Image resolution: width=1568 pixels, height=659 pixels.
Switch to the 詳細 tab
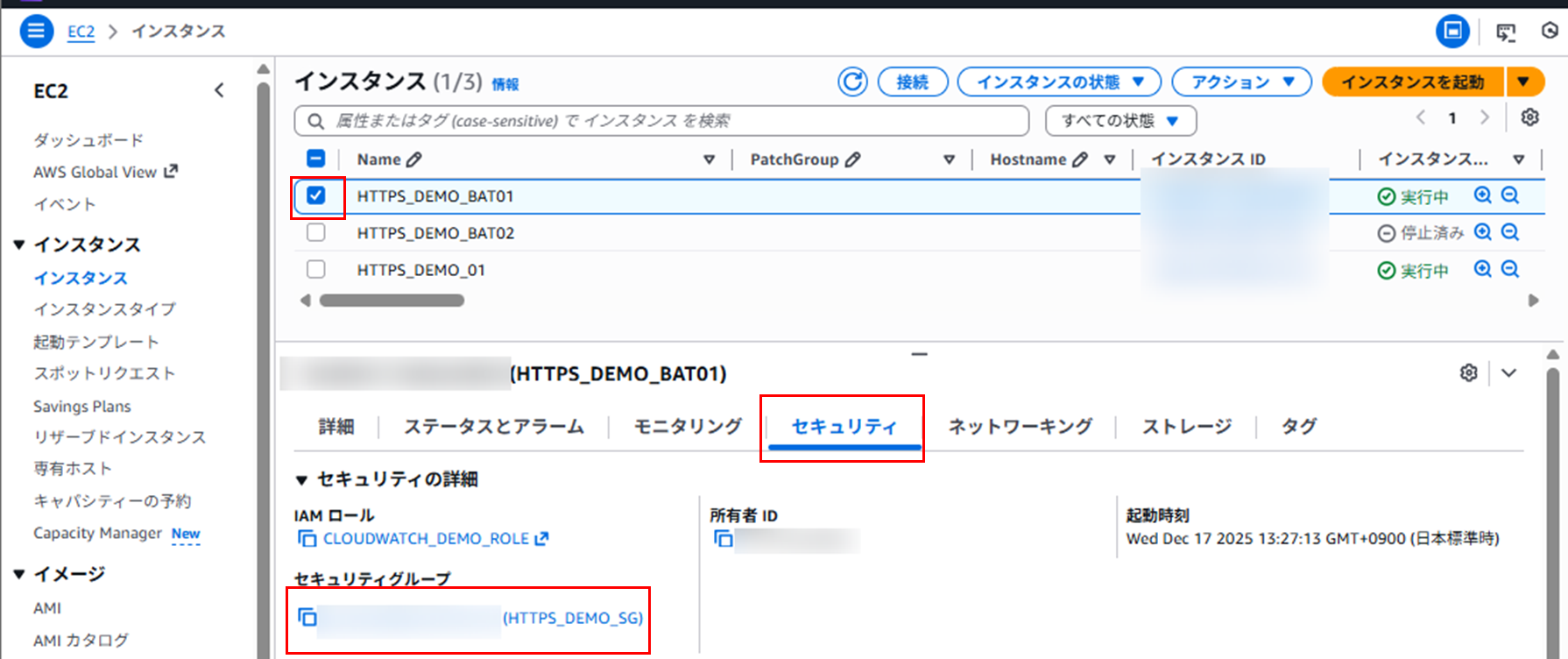336,427
